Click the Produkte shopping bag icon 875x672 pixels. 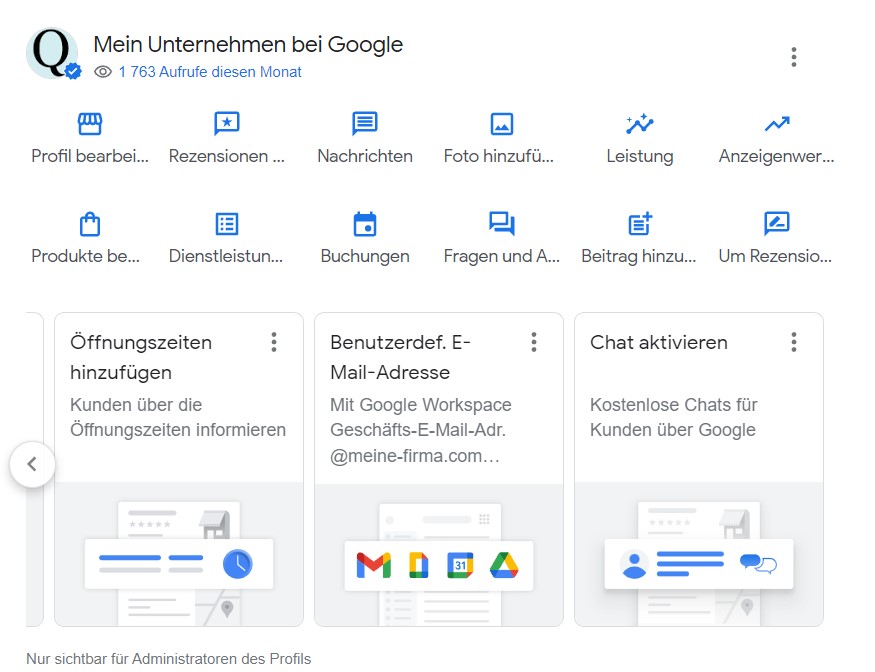click(x=90, y=224)
